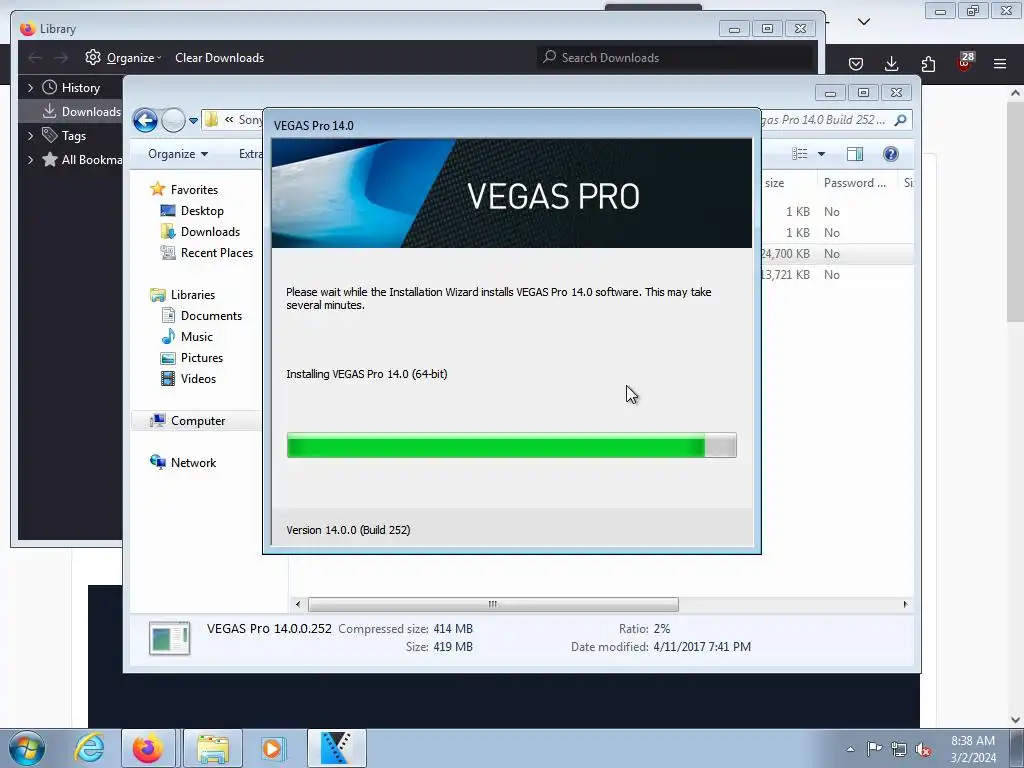Viewport: 1024px width, 768px height.
Task: Click the right arrow of the horizontal scrollbar
Action: click(x=905, y=604)
